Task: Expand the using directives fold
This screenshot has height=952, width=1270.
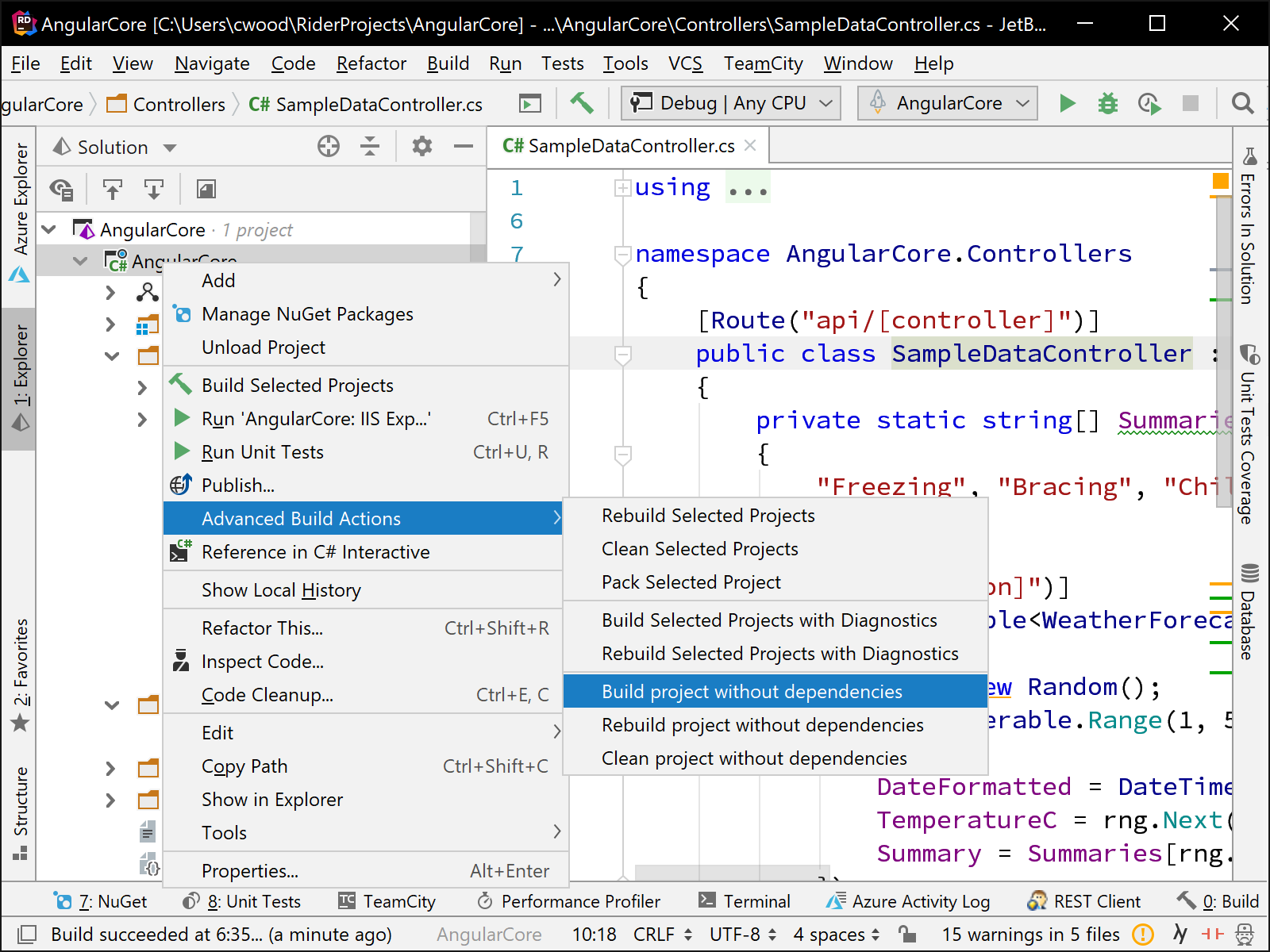Action: point(623,188)
